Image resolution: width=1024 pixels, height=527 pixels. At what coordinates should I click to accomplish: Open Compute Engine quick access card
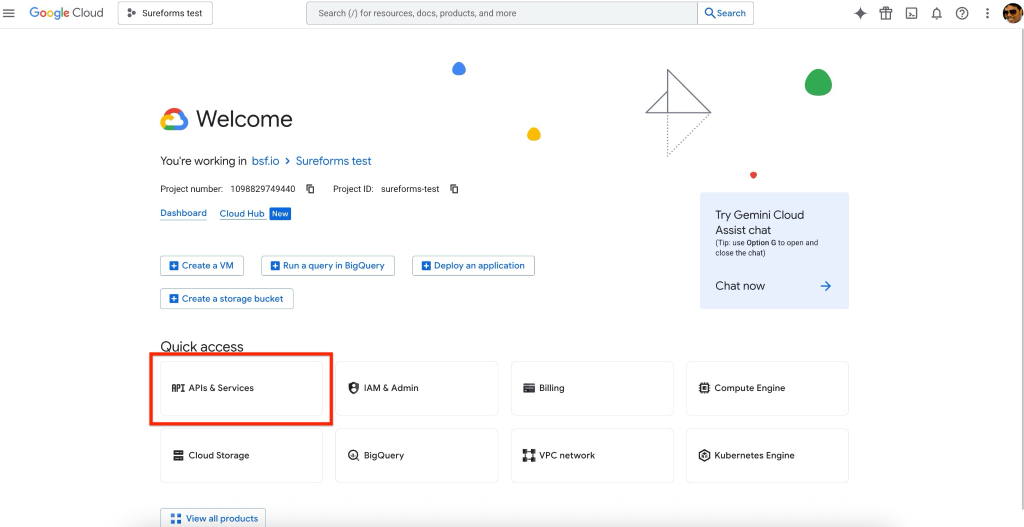click(x=767, y=388)
